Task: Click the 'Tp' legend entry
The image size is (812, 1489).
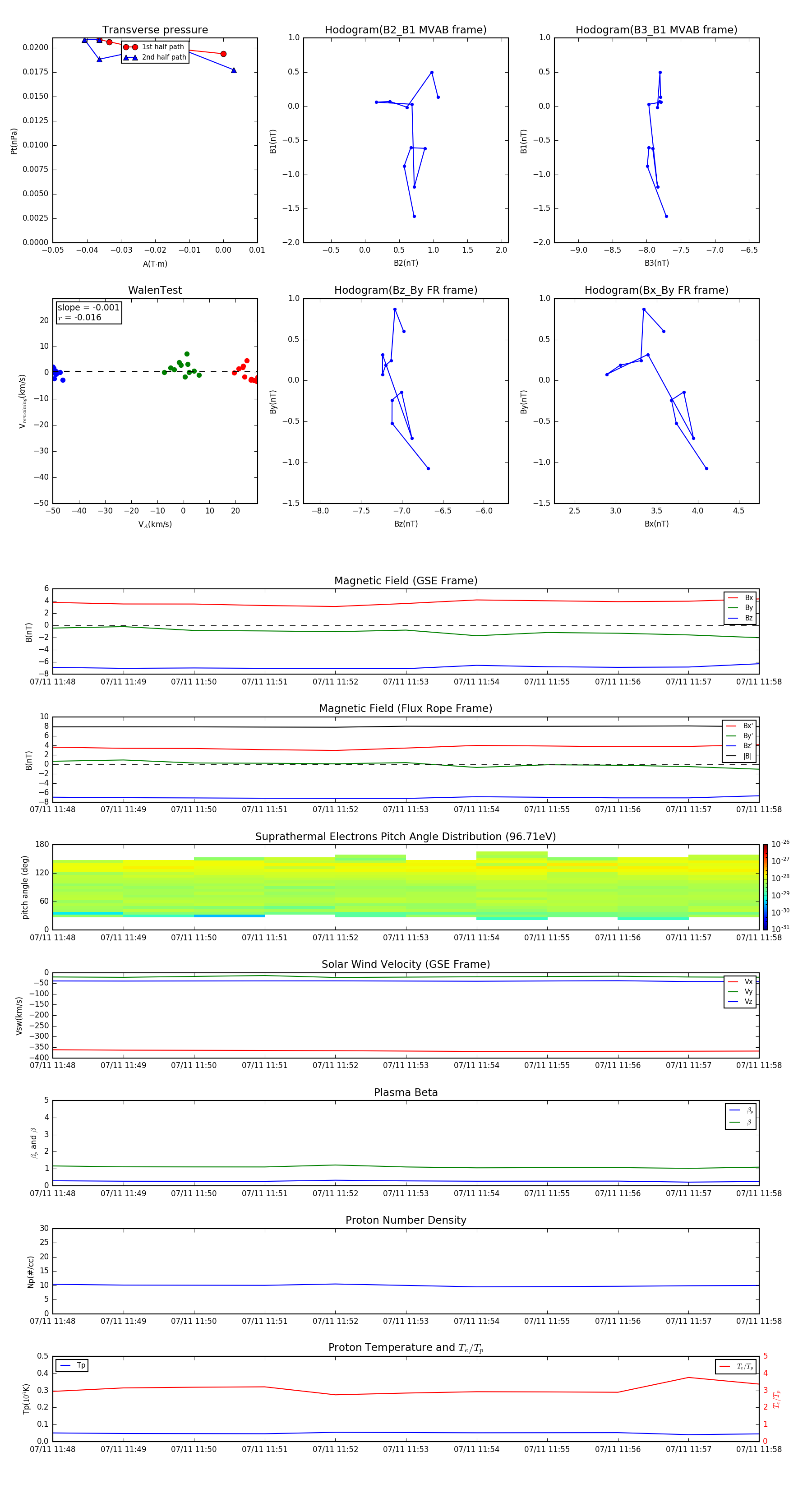Action: click(x=72, y=1366)
